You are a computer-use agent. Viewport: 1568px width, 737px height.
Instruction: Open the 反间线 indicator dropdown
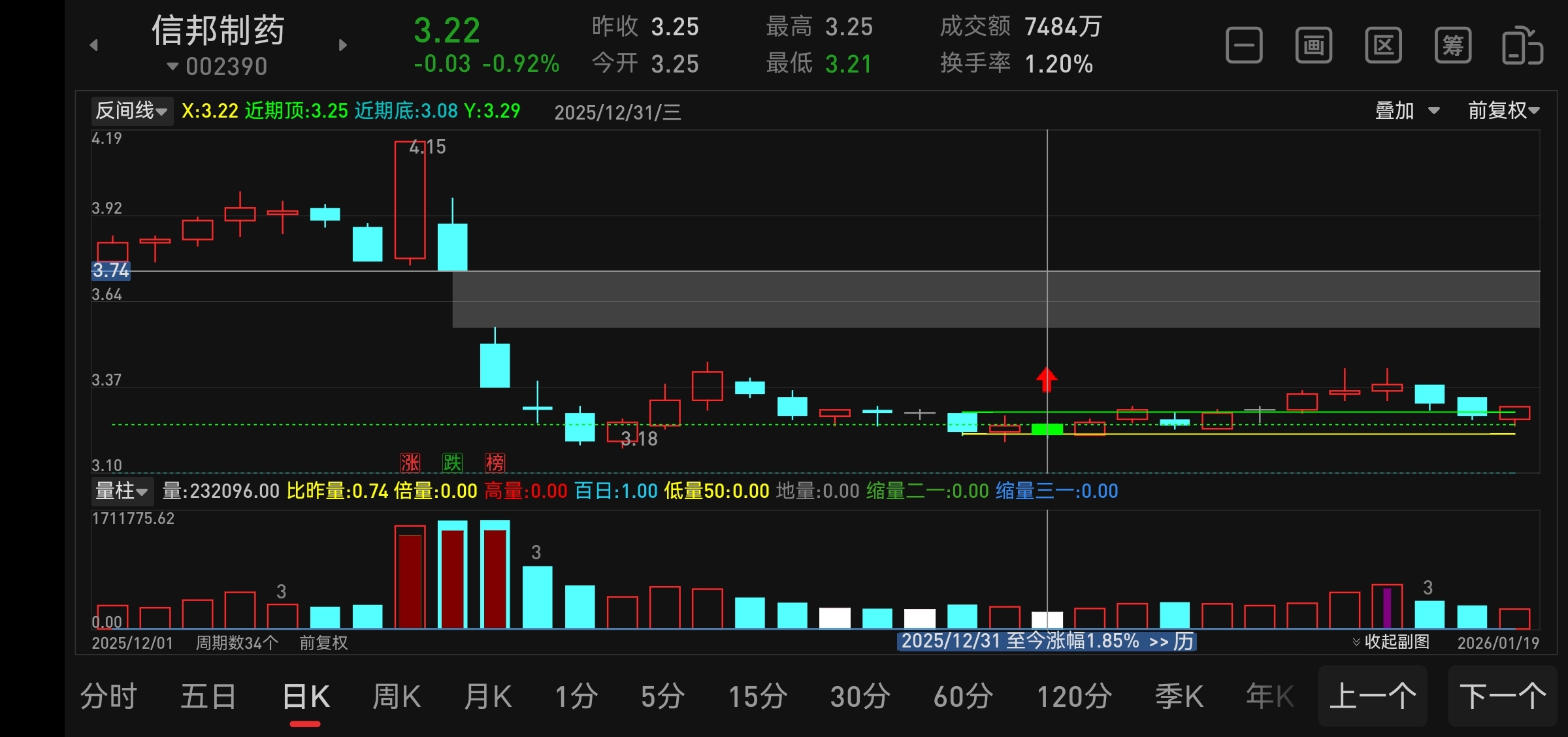pos(131,110)
